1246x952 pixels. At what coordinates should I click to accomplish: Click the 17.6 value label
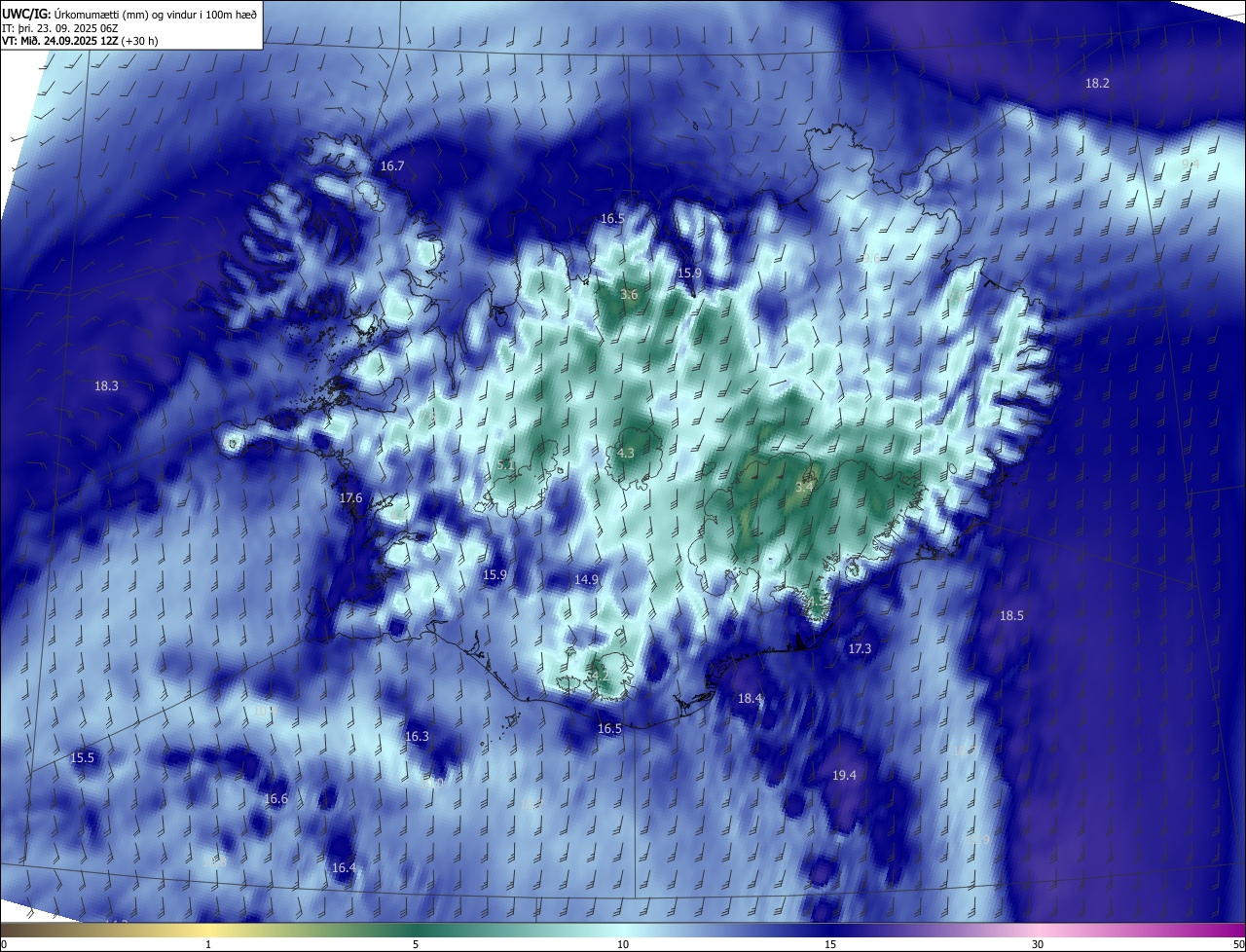point(350,498)
